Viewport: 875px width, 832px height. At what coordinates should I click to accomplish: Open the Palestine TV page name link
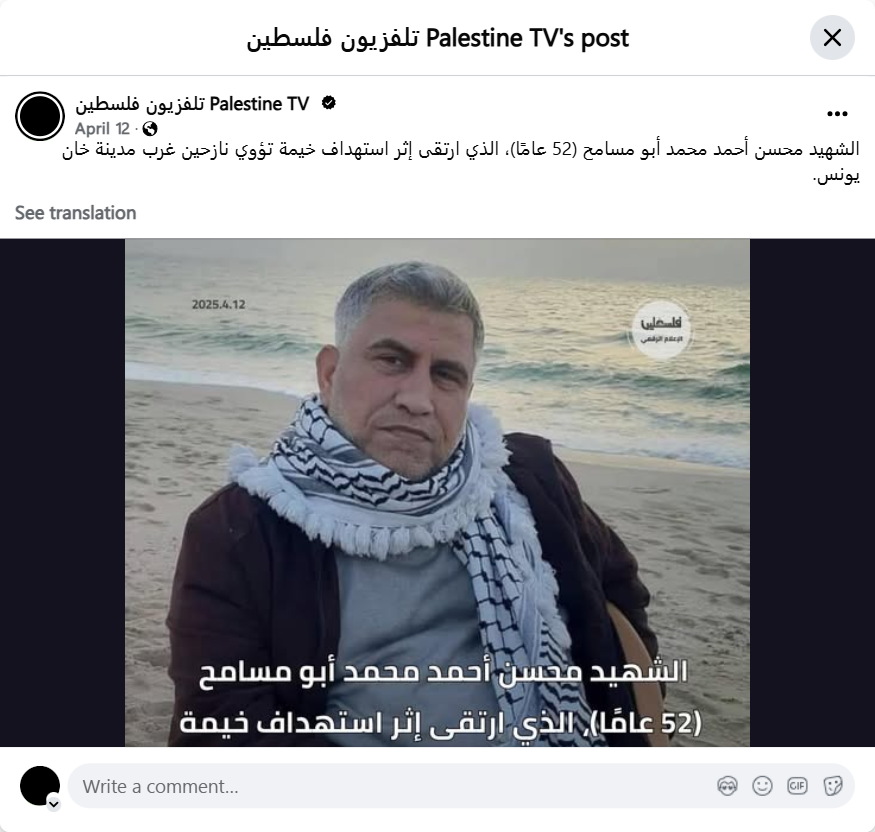point(192,104)
